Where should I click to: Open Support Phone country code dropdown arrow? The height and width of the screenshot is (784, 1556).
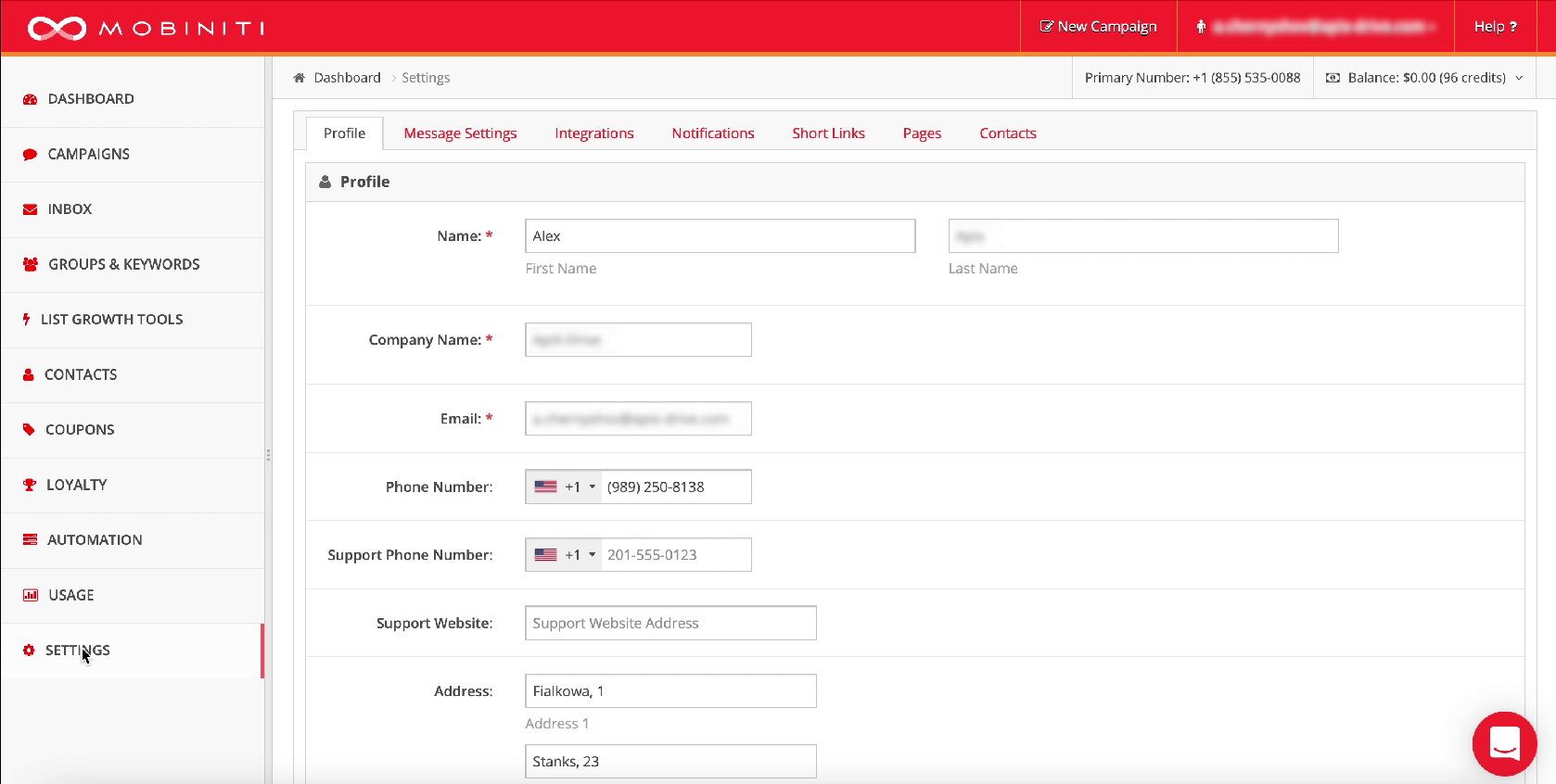click(x=593, y=555)
